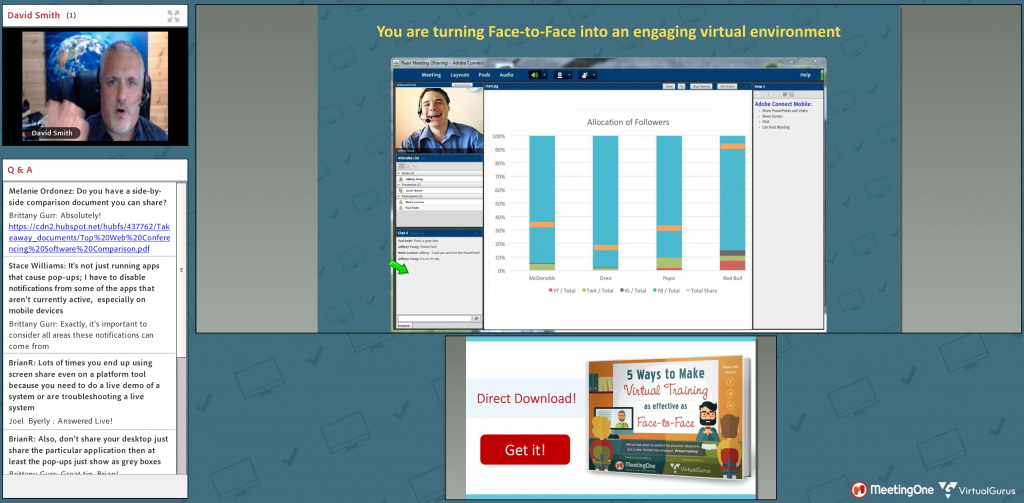Select BrianR's 'Lots of times' question

(x=84, y=385)
